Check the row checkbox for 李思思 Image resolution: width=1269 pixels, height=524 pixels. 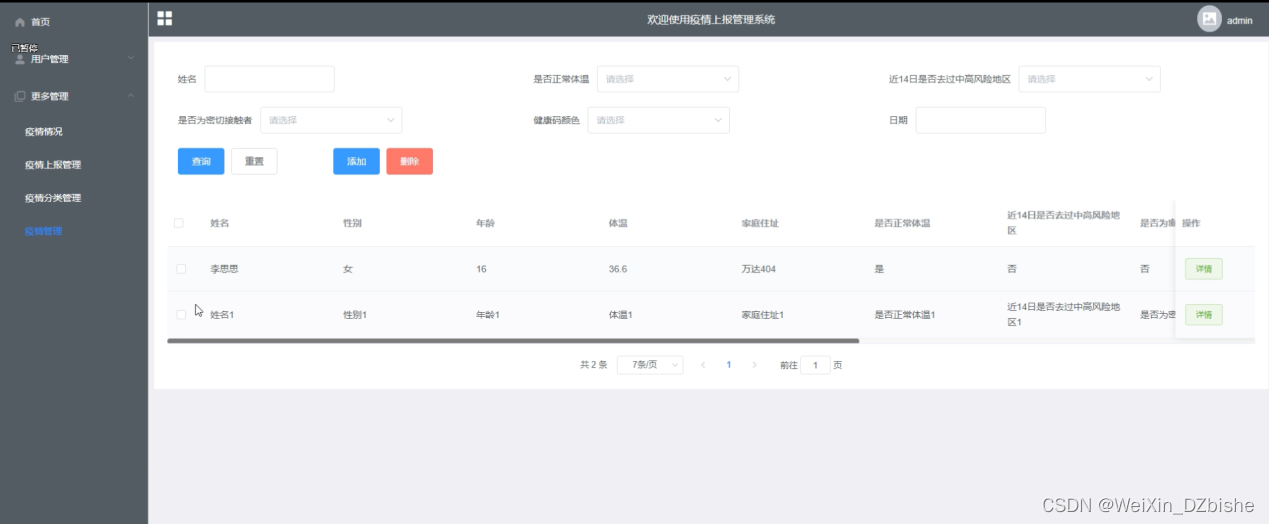(x=181, y=269)
